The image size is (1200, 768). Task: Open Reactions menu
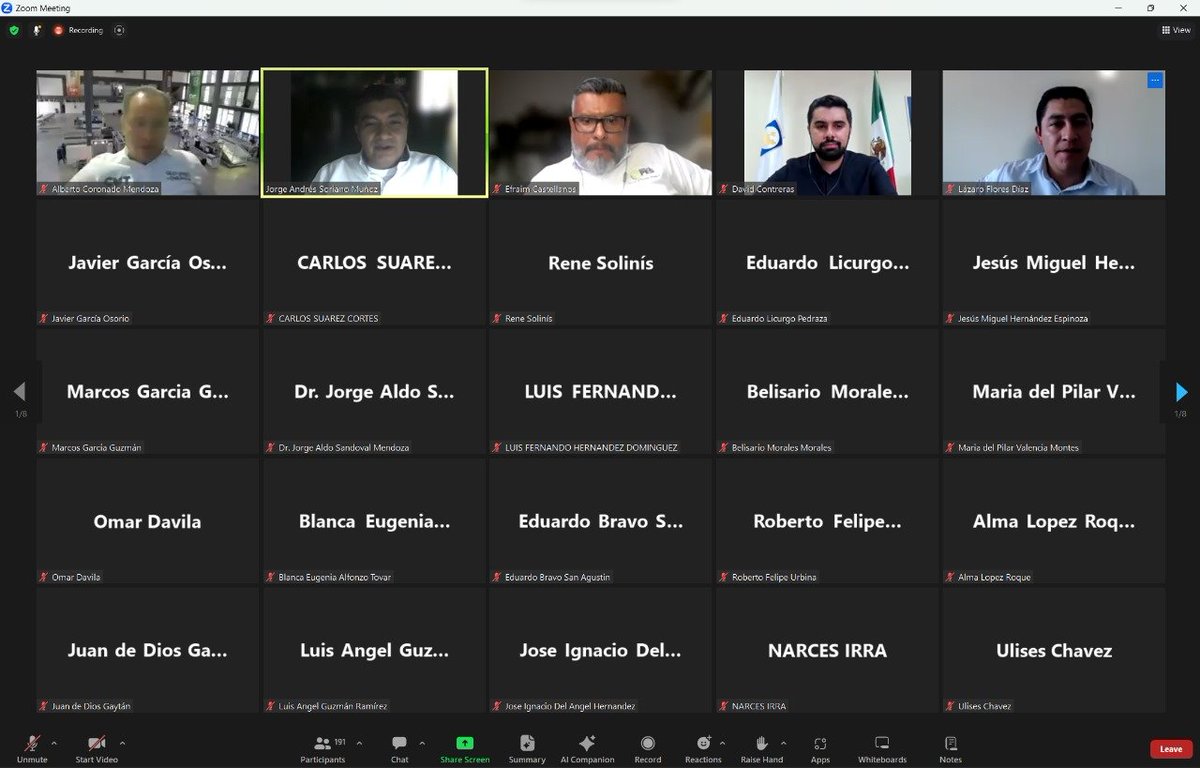pos(703,749)
